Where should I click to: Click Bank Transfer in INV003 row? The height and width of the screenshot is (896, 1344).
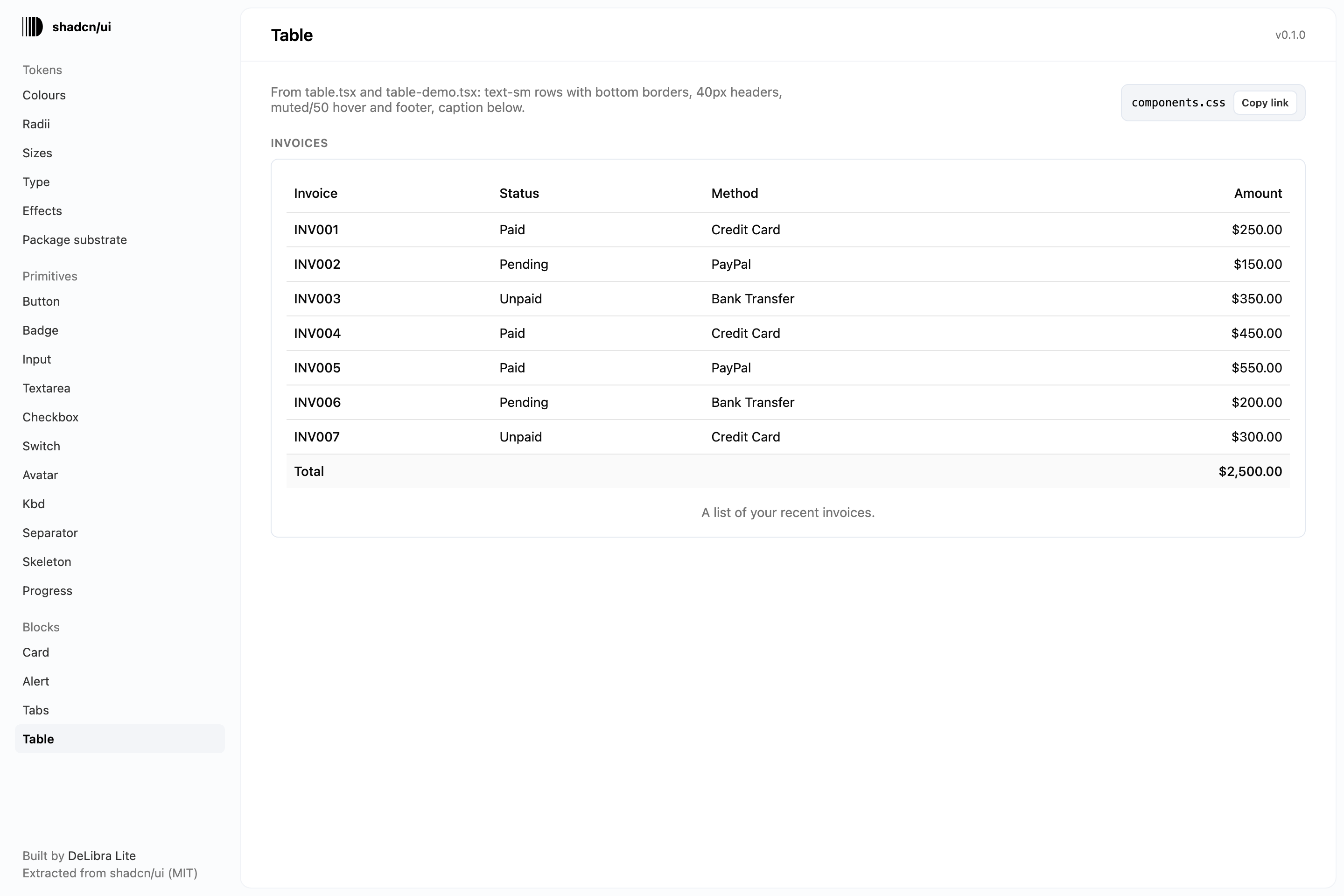point(753,299)
